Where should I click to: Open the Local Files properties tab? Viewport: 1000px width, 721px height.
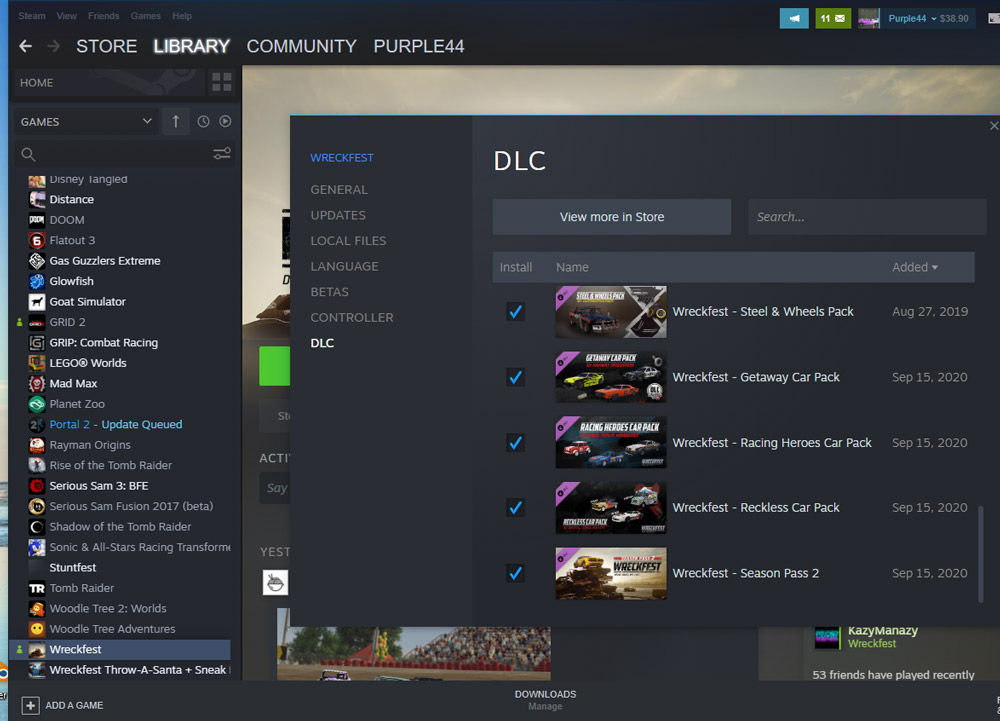click(x=348, y=240)
